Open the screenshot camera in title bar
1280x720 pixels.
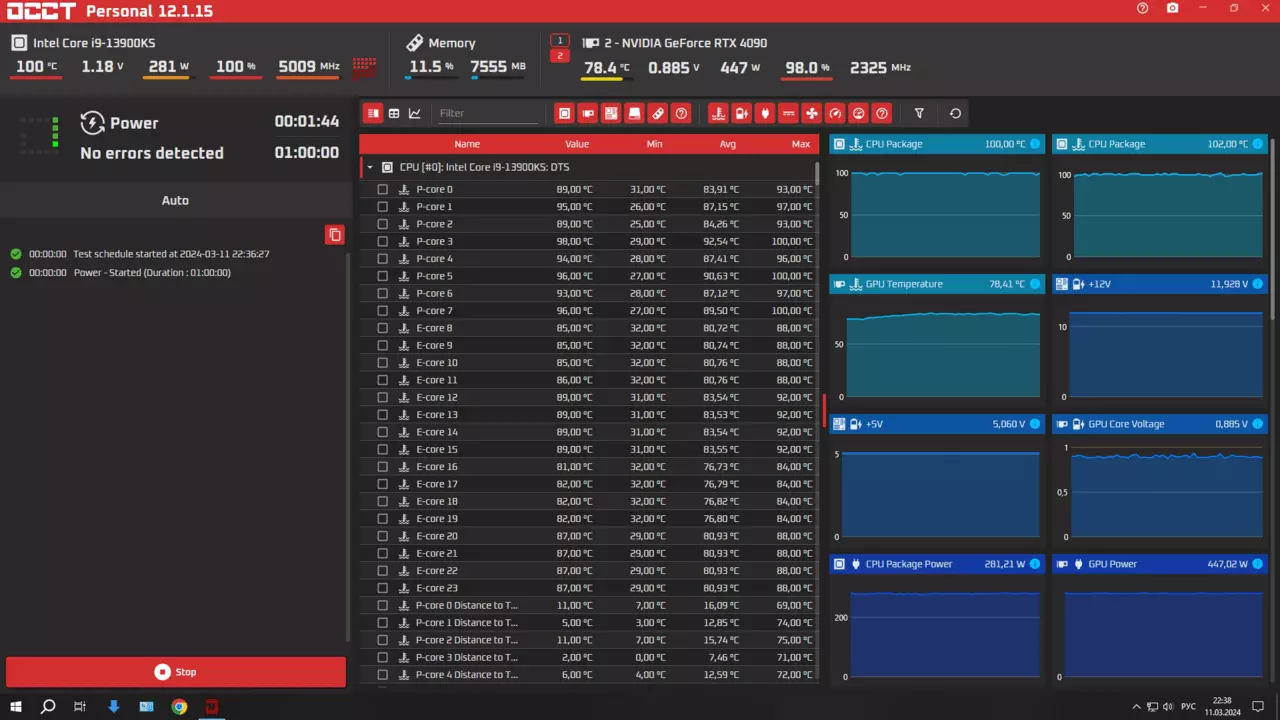[1172, 8]
